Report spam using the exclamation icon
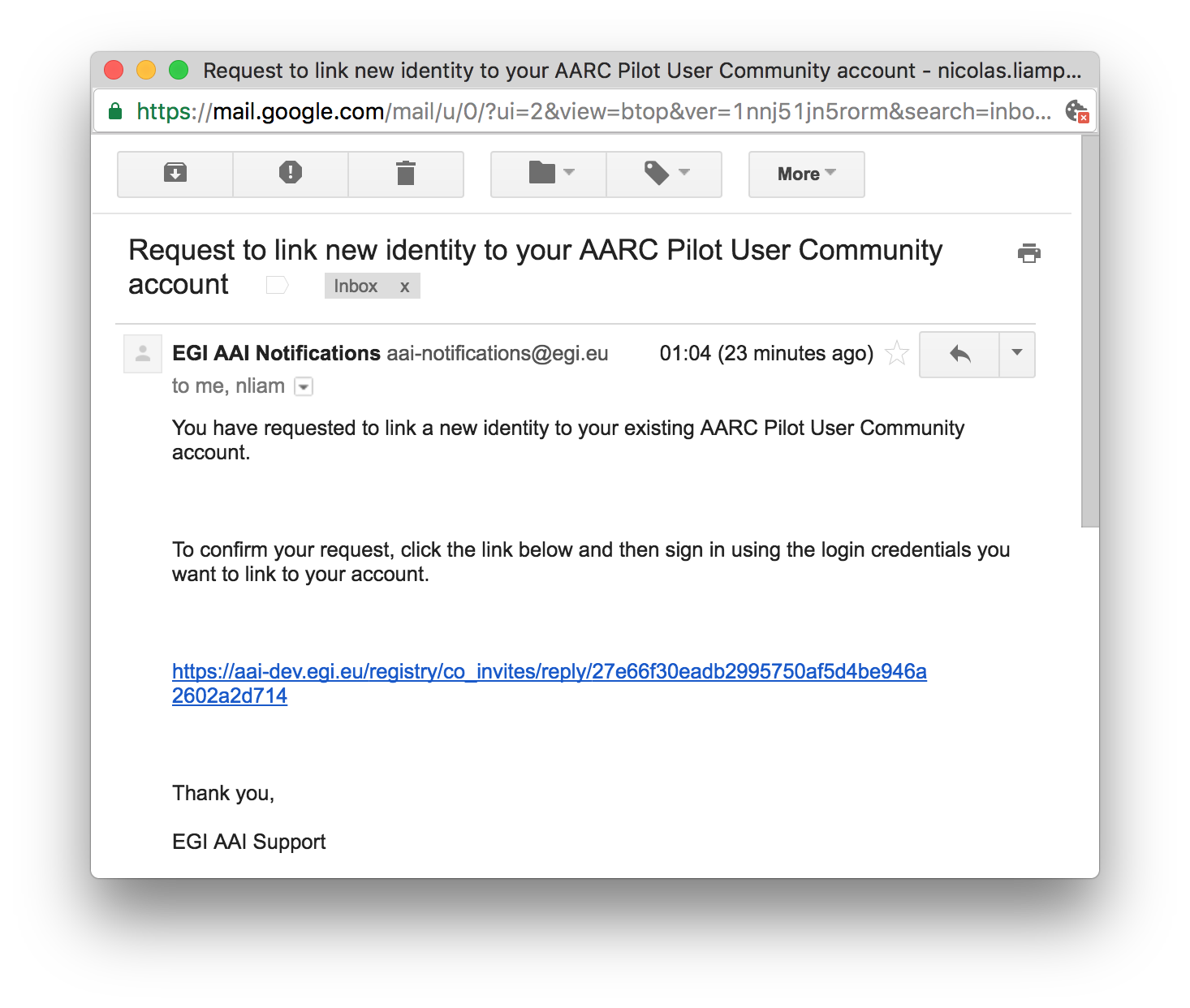Screen dimensions: 1190x1008 tap(291, 174)
